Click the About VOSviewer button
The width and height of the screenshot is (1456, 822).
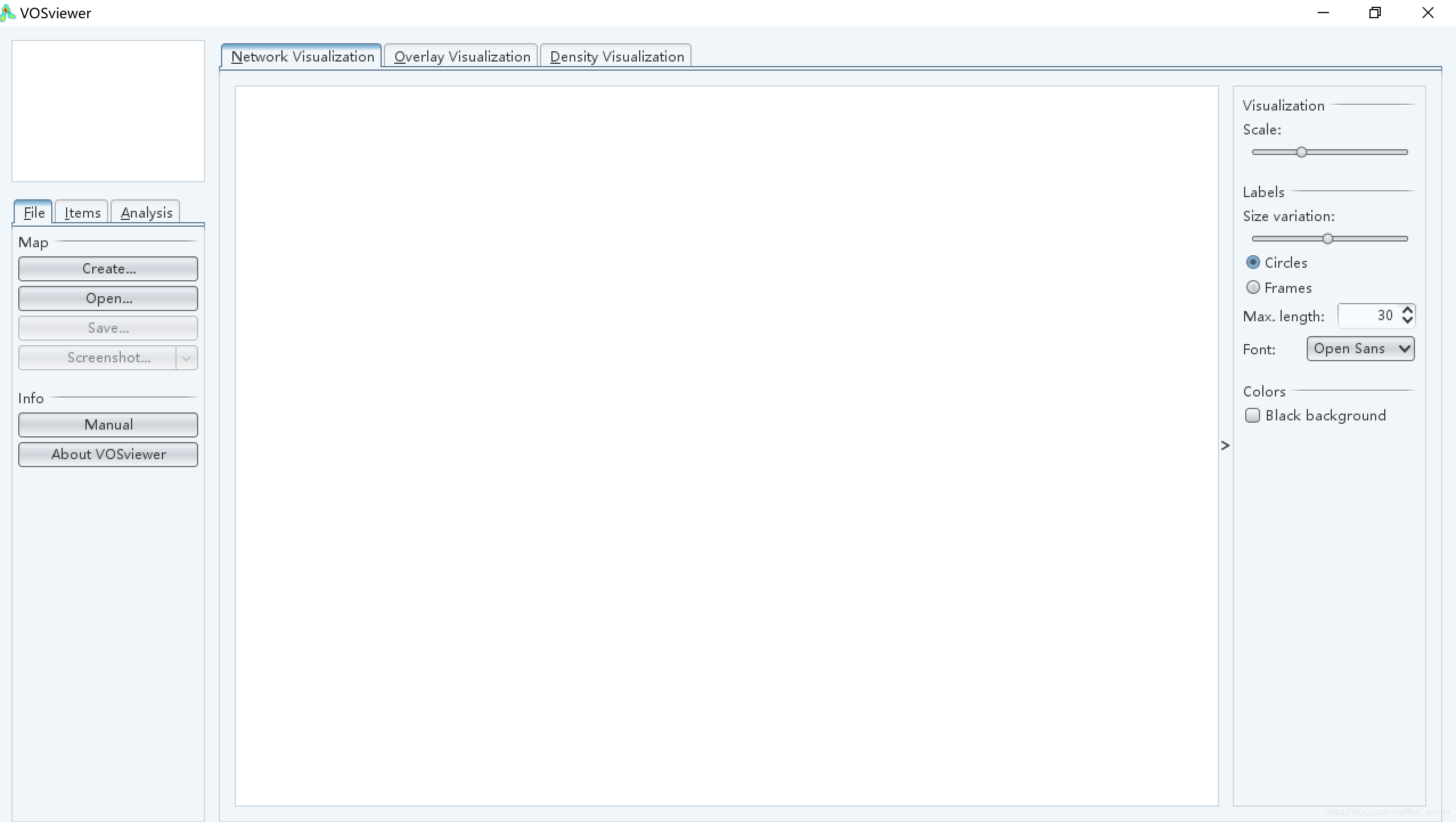click(108, 455)
